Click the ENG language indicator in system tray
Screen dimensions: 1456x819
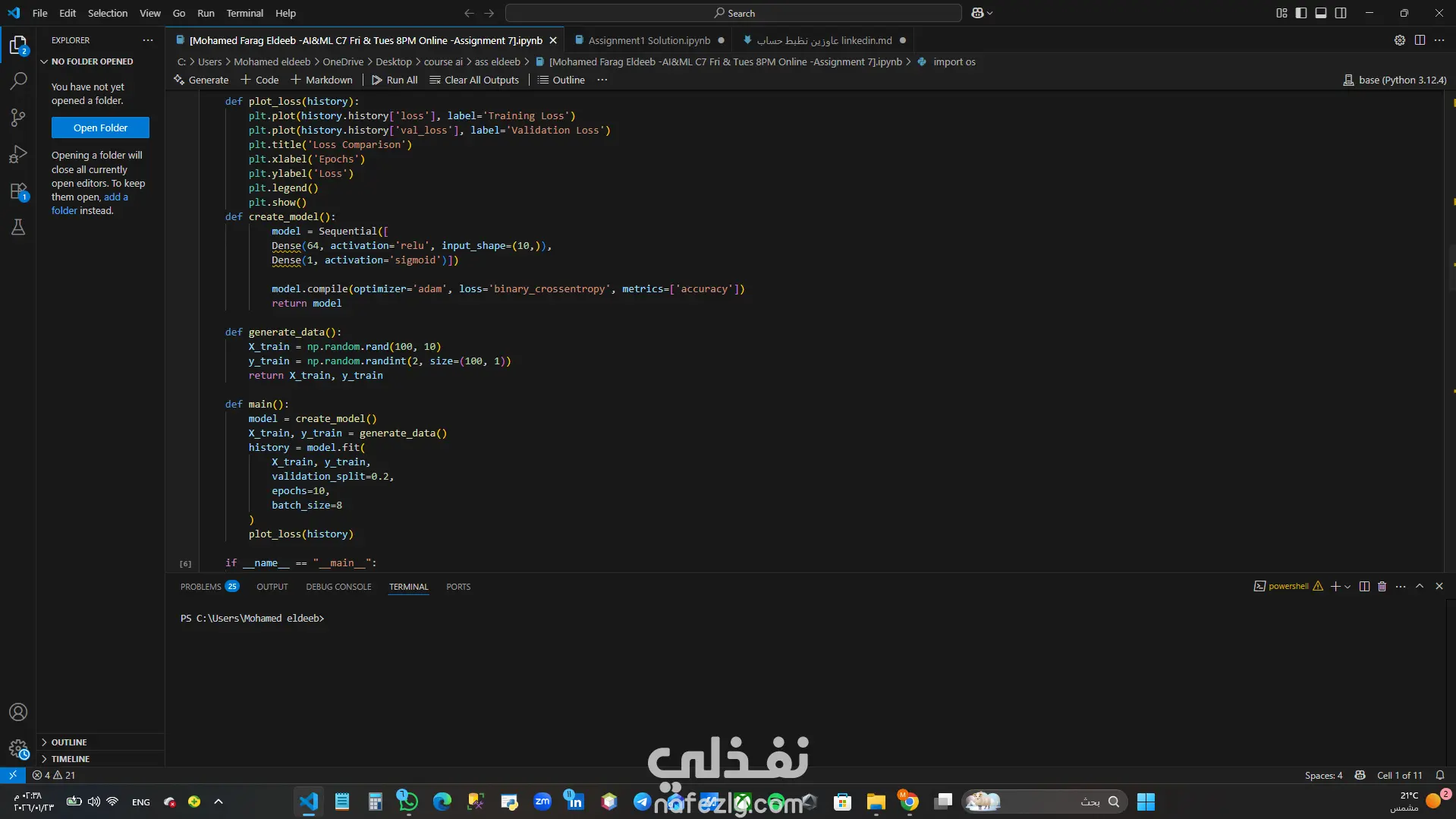pyautogui.click(x=140, y=802)
